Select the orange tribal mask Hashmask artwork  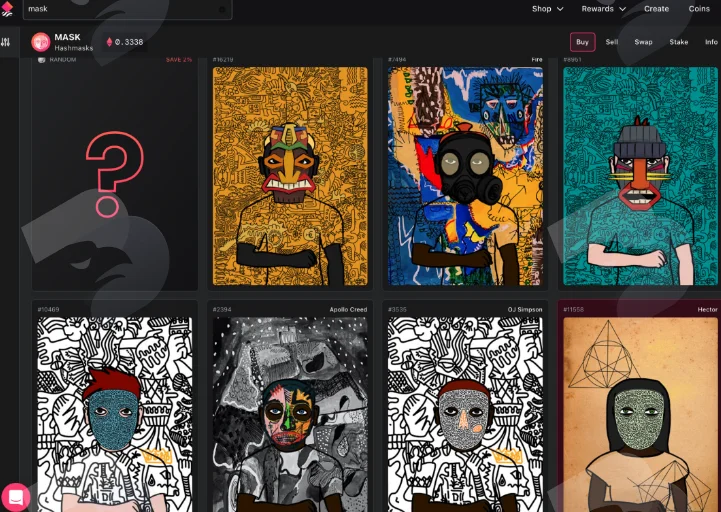pyautogui.click(x=290, y=176)
